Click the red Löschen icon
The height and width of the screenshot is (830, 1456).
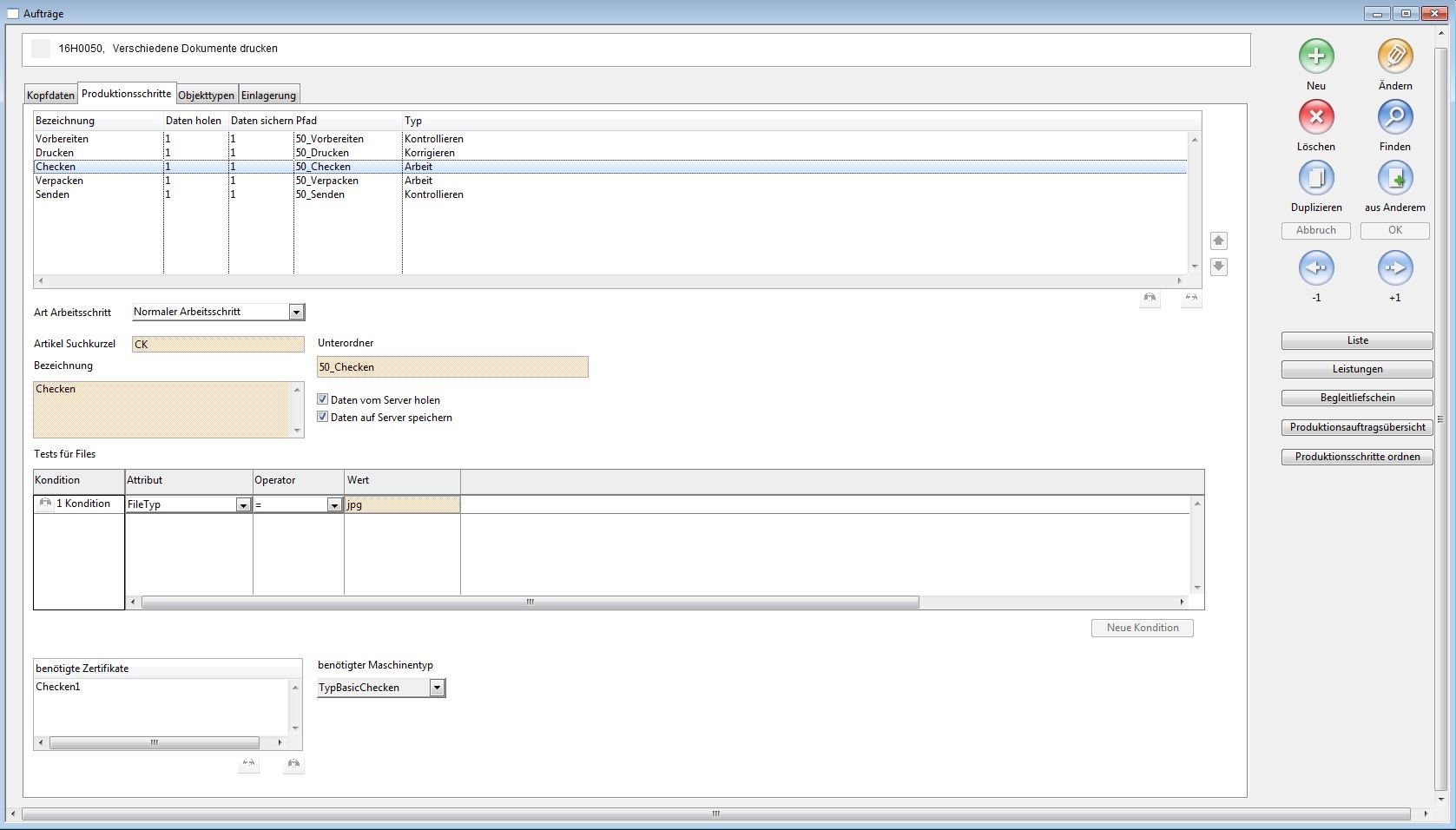[1315, 117]
